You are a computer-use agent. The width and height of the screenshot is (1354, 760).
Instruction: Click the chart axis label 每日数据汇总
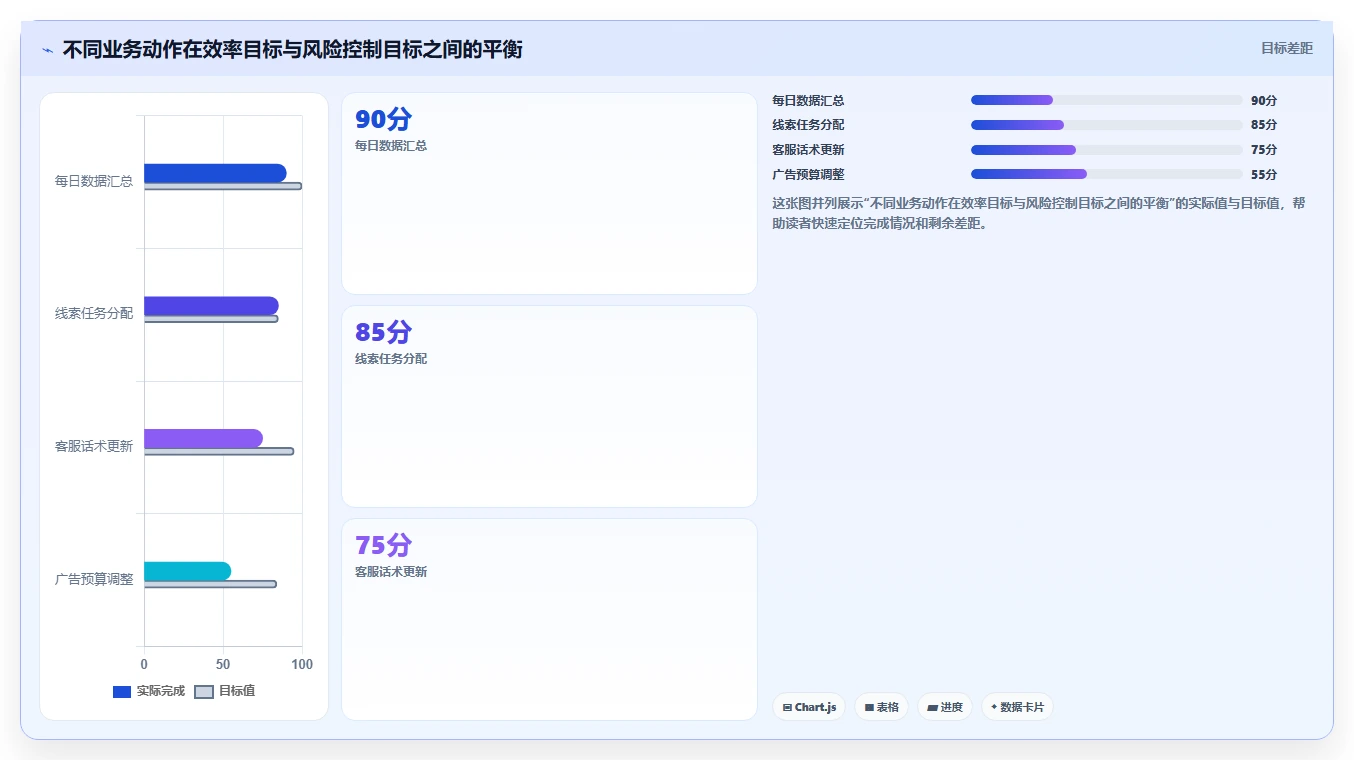click(94, 181)
